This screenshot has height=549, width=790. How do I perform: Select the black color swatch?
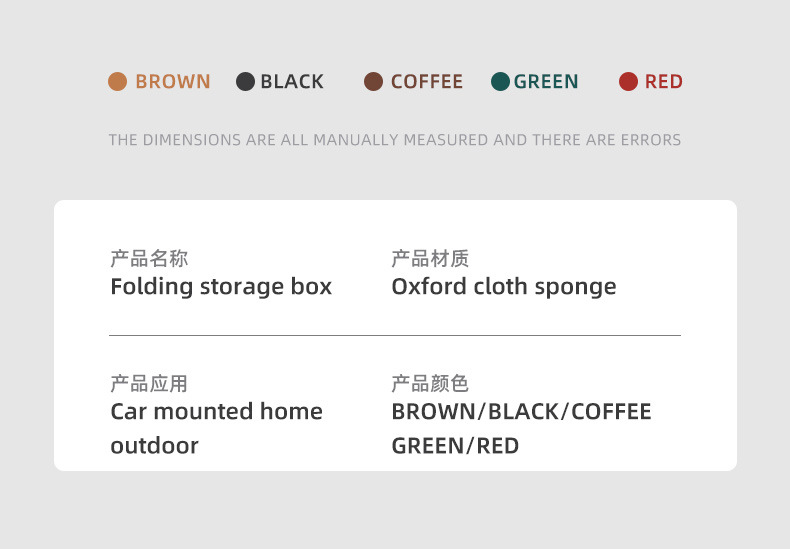pyautogui.click(x=245, y=82)
